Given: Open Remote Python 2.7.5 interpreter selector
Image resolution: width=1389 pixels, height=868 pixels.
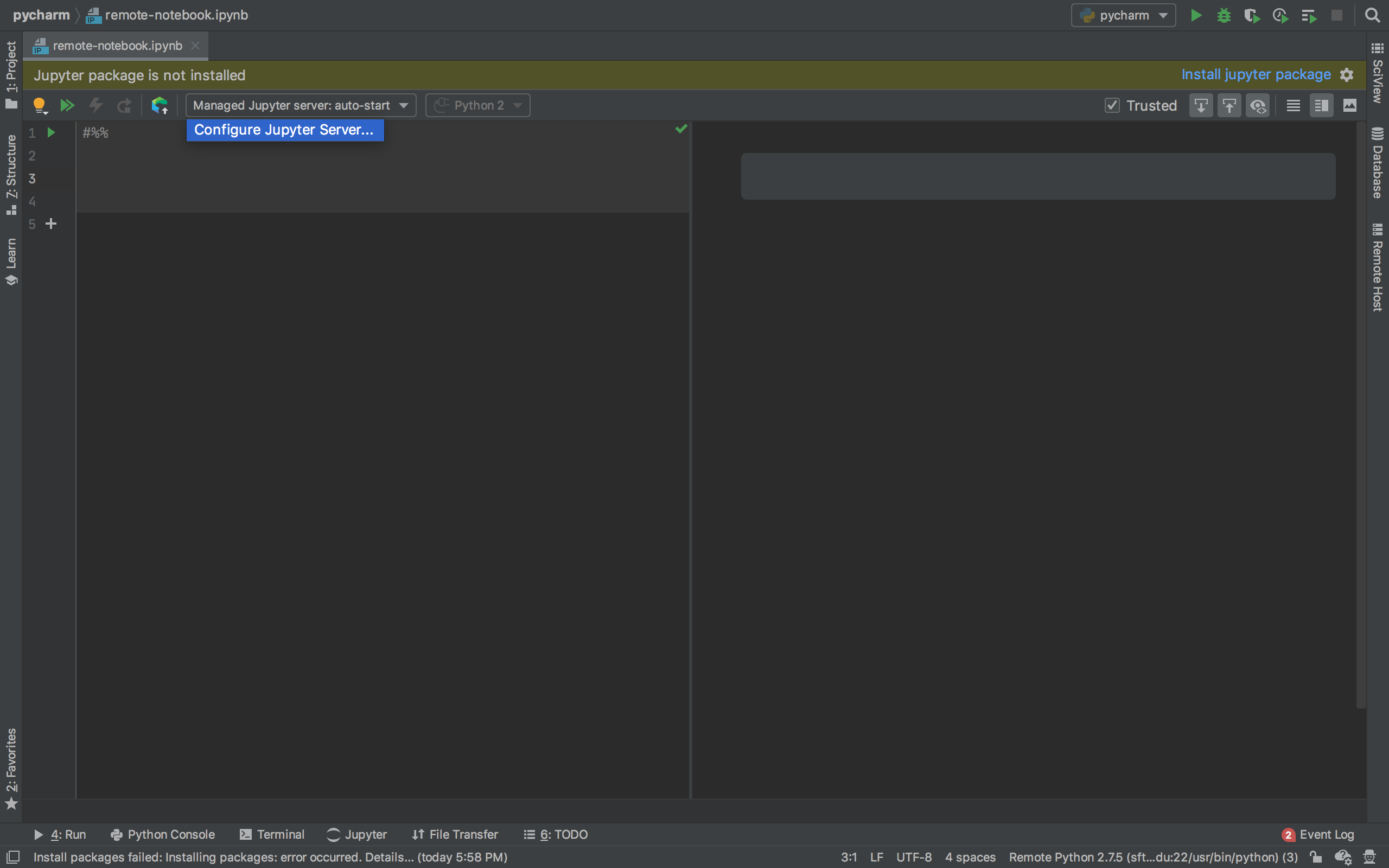Looking at the screenshot, I should pos(1153,857).
